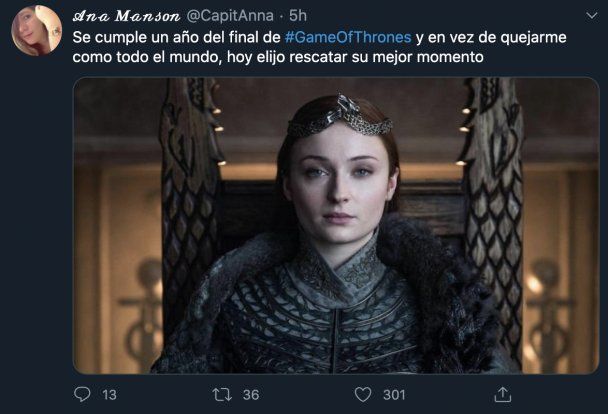Click the text "hoy elijo rescatar su mejor momento"
Screen dimensions: 608x414
pos(355,57)
